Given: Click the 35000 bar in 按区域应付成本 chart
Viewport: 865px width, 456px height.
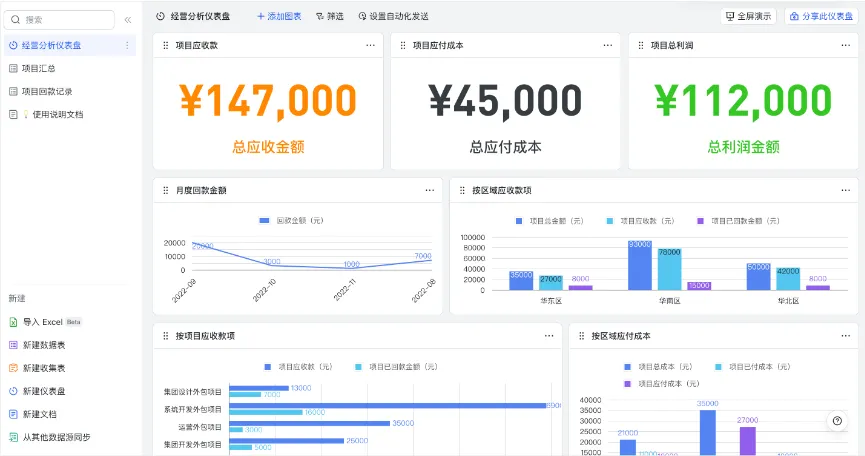Looking at the screenshot, I should click(708, 433).
